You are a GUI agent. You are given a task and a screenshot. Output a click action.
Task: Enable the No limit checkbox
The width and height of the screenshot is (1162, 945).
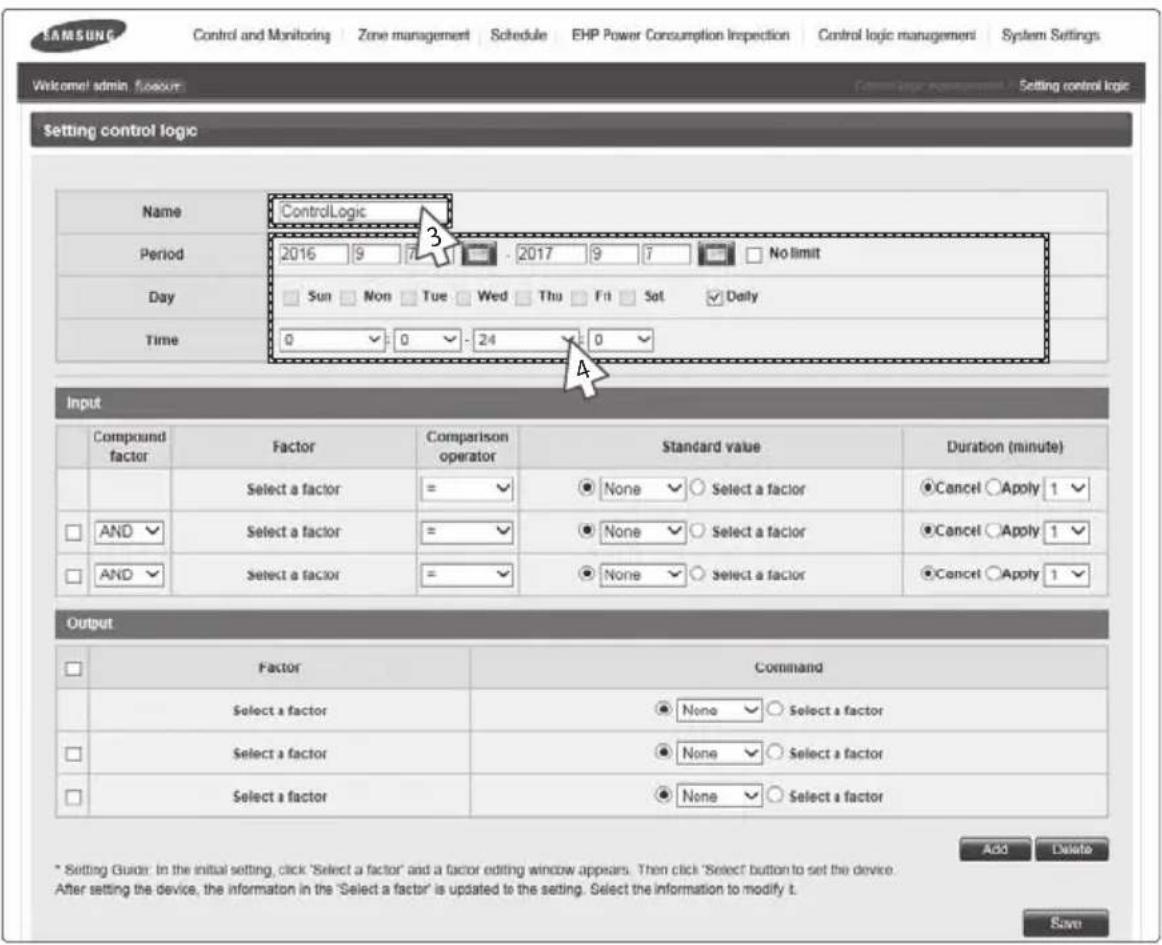click(x=754, y=255)
